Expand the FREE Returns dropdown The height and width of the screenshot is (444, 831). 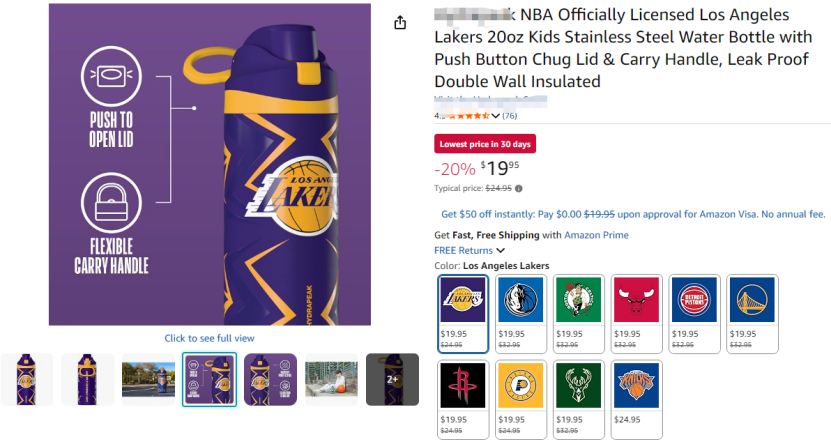click(469, 251)
